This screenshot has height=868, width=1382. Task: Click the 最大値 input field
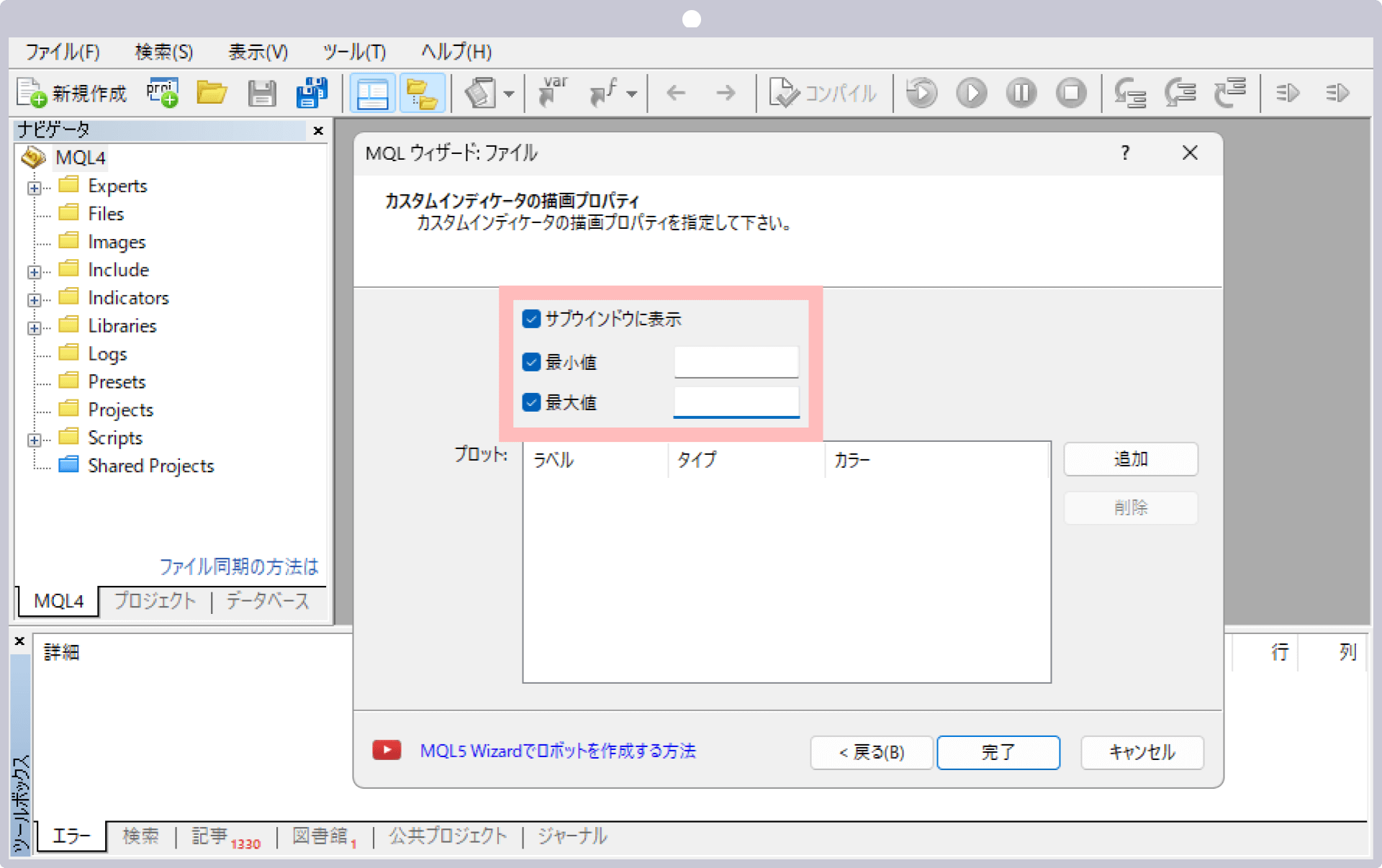pyautogui.click(x=736, y=403)
